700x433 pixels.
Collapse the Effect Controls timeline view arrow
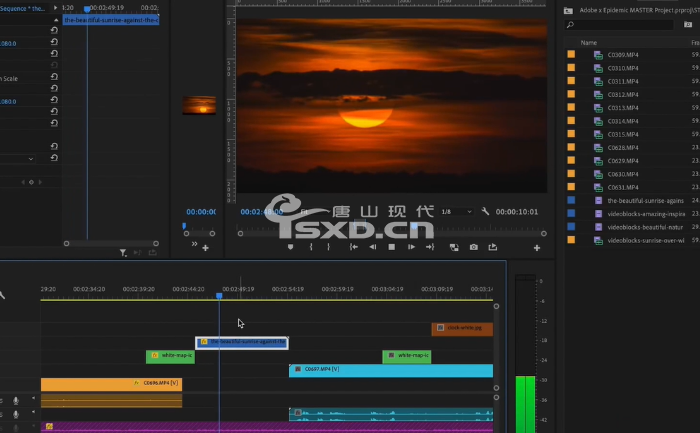[x=55, y=8]
